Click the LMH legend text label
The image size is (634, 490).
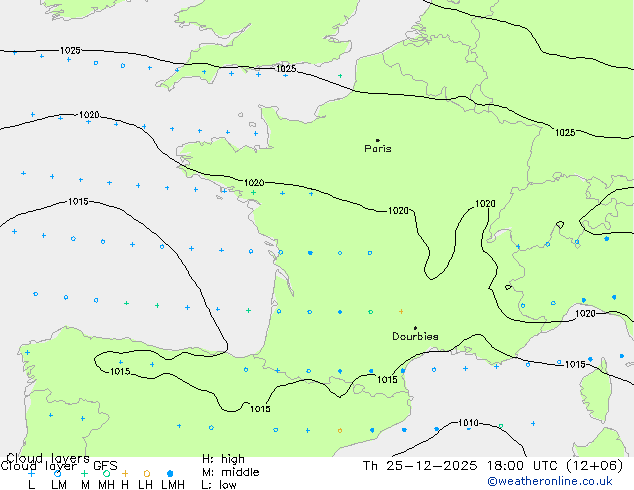tap(173, 485)
